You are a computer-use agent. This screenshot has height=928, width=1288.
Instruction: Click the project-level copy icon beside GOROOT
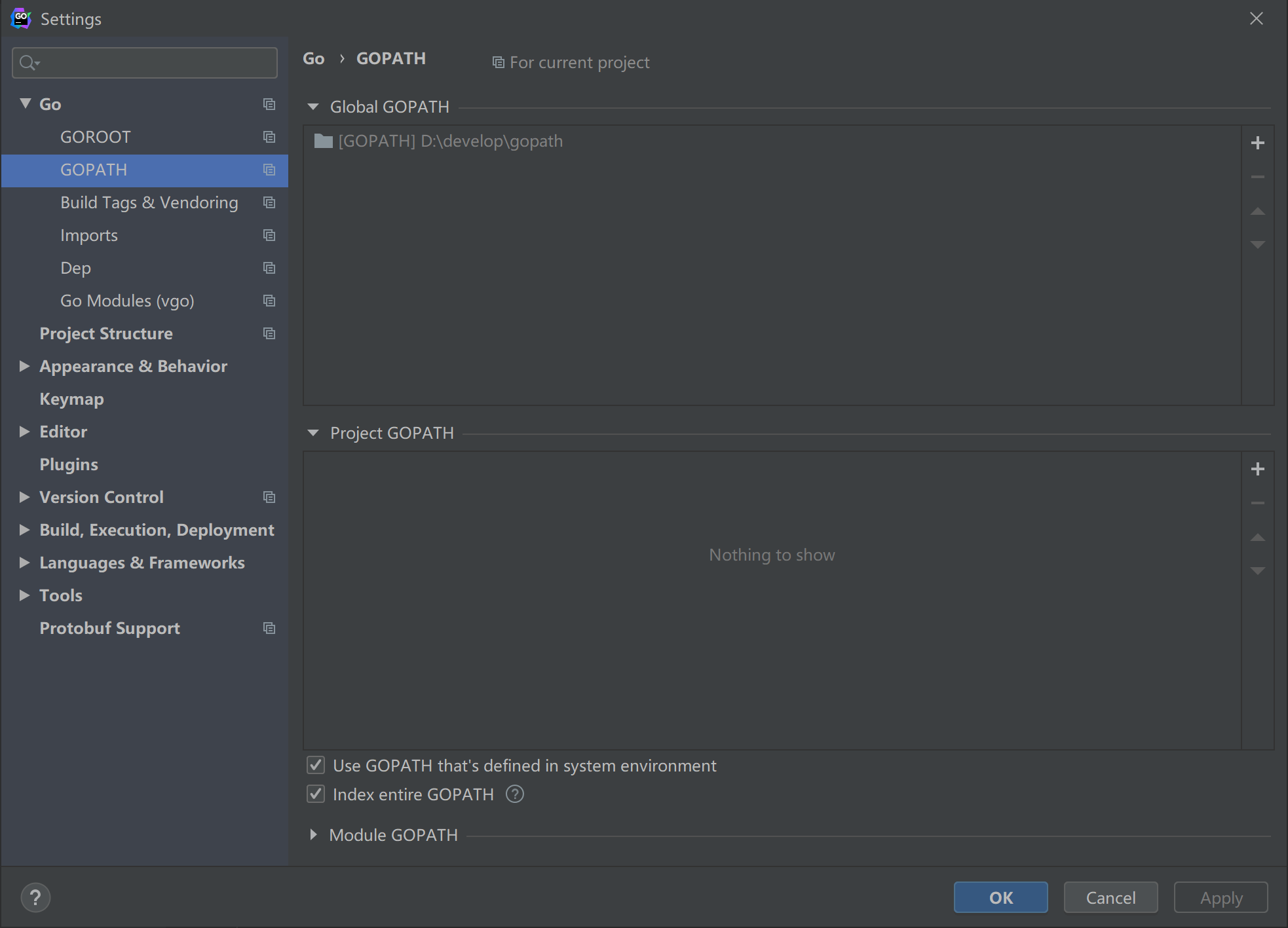(269, 137)
